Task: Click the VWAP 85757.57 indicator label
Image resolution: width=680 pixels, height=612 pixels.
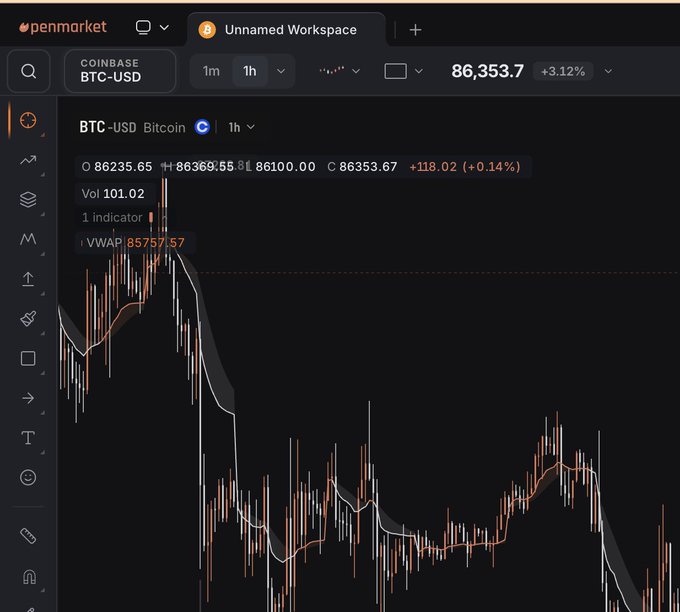Action: pos(133,242)
